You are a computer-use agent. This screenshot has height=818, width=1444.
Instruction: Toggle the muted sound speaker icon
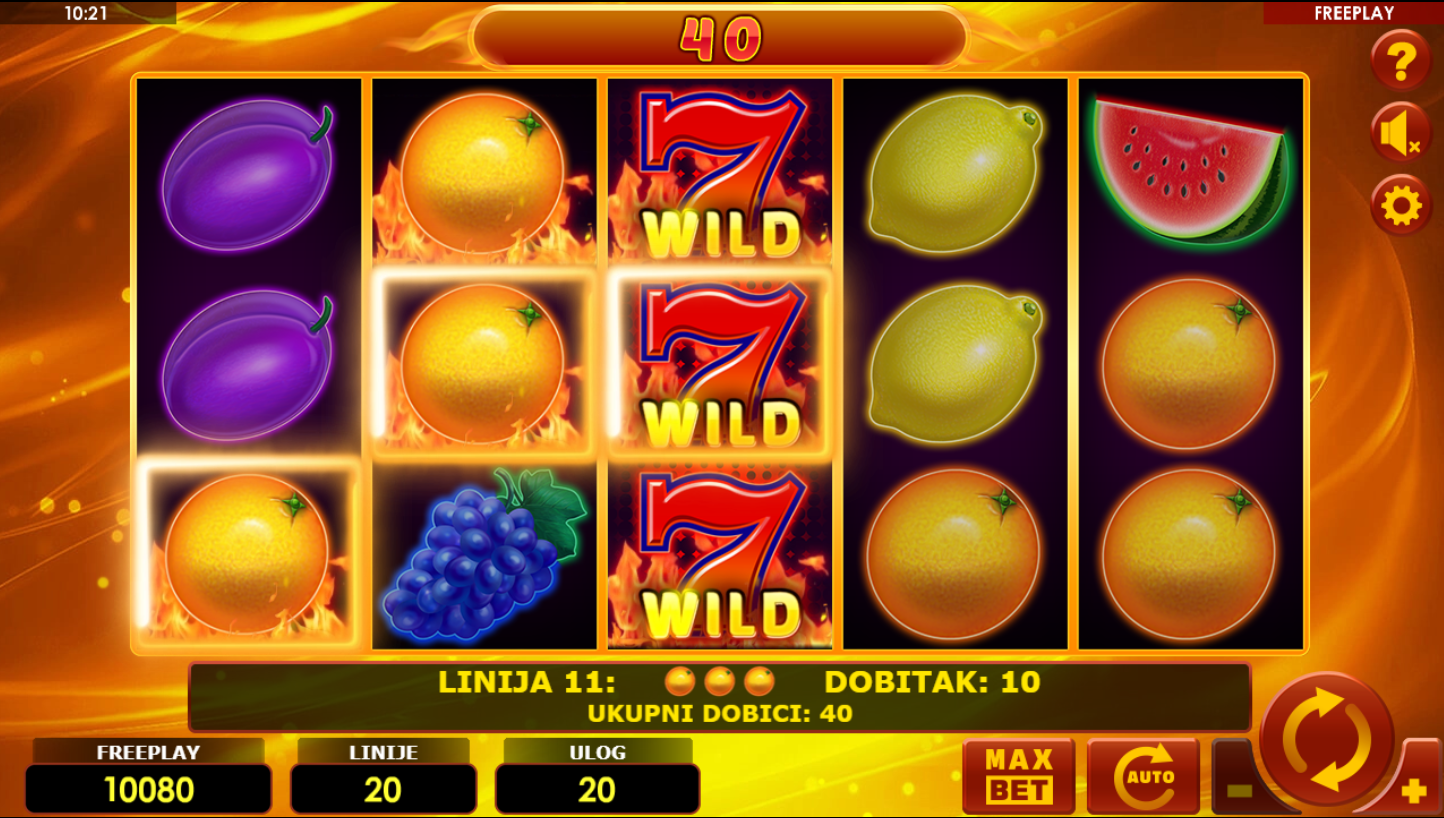(x=1400, y=133)
